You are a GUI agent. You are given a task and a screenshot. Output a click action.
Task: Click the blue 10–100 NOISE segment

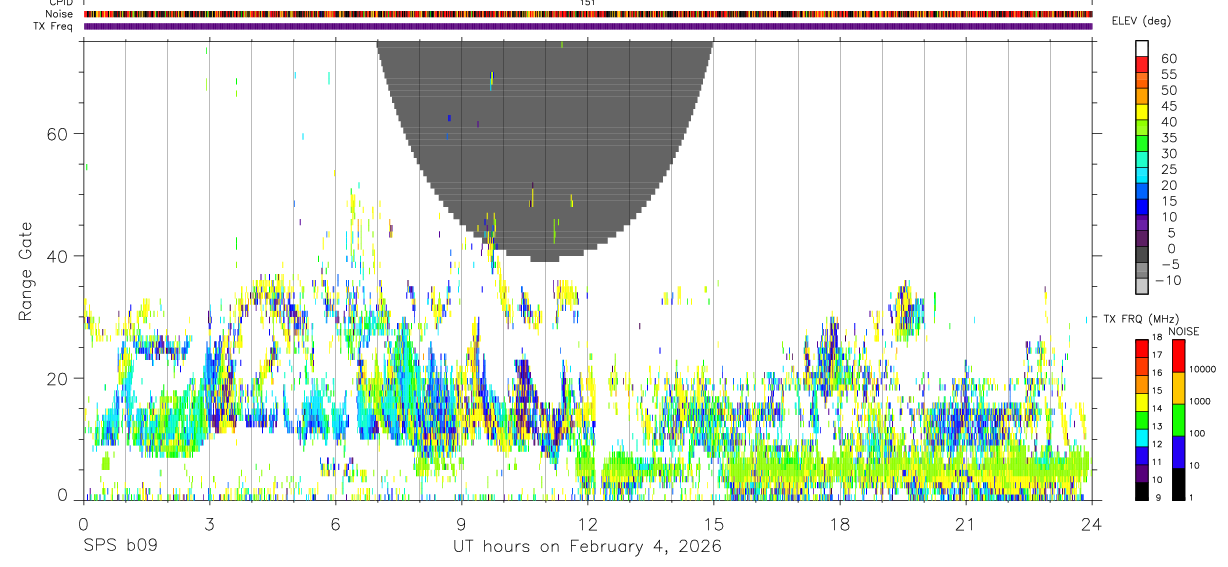click(x=1178, y=452)
